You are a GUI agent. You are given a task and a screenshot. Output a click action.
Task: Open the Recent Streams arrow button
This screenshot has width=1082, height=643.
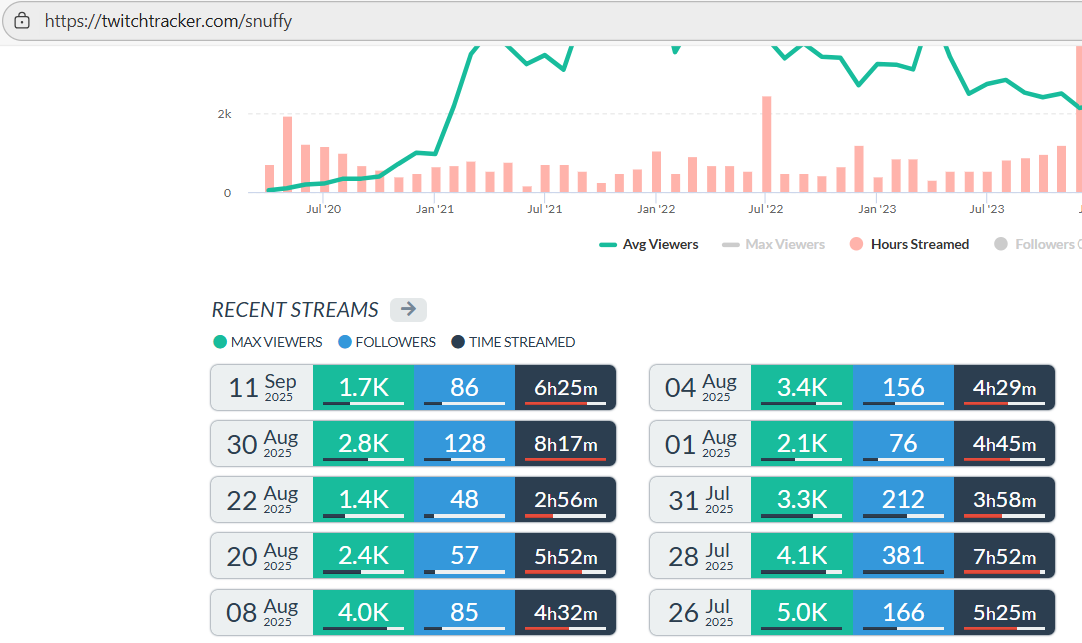coord(408,309)
